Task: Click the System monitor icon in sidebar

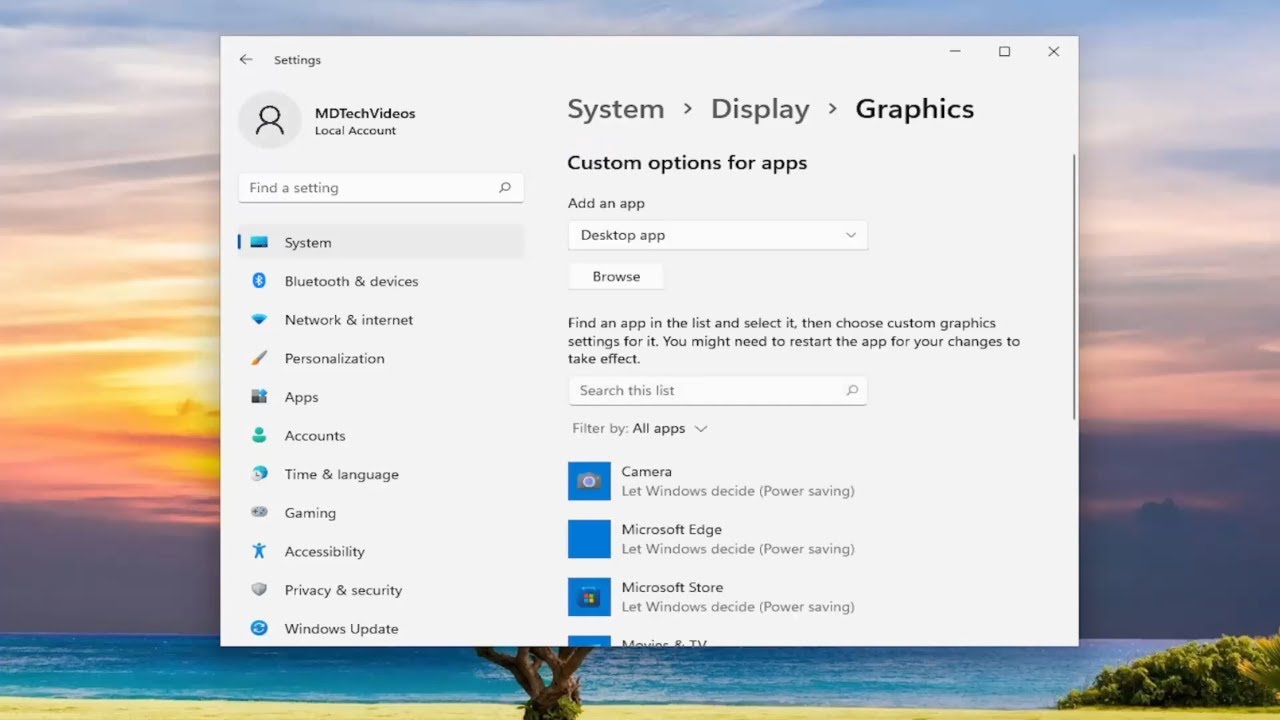Action: coord(259,242)
